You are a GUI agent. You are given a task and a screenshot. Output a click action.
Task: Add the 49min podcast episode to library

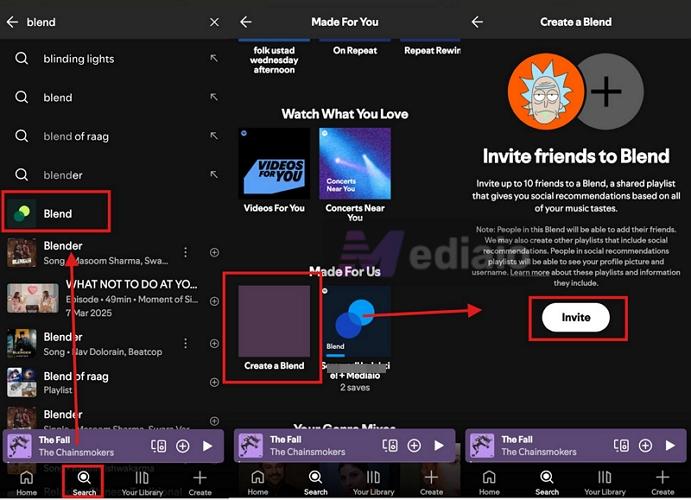(x=214, y=301)
